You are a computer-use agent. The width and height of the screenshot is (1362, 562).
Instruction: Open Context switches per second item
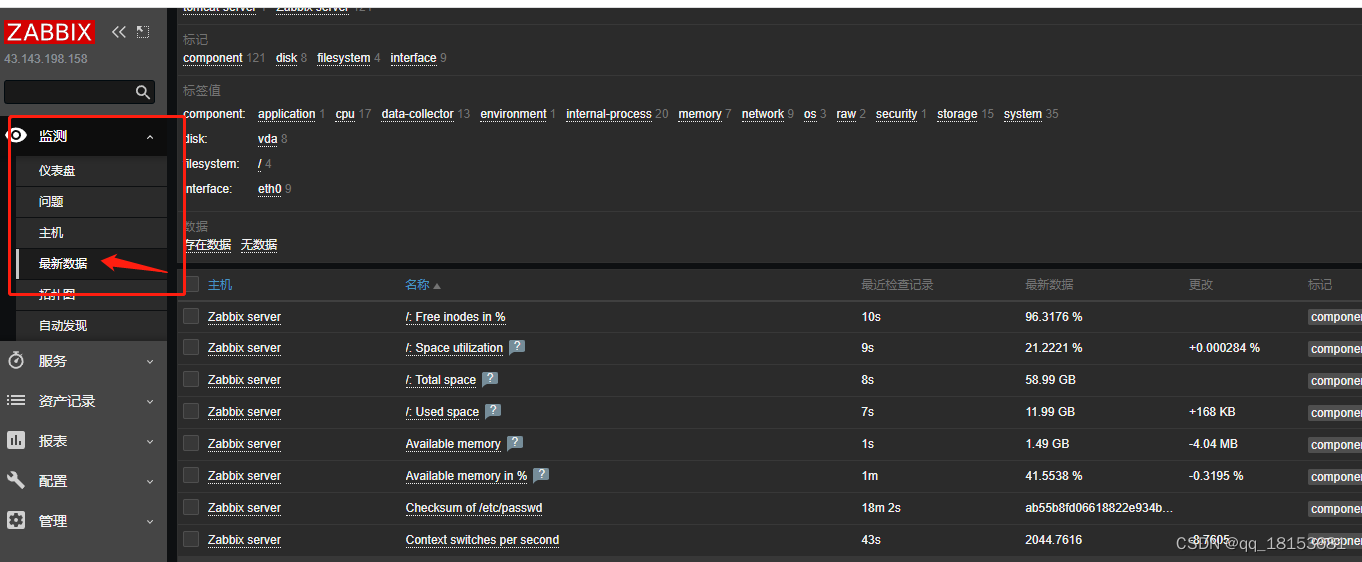(482, 540)
